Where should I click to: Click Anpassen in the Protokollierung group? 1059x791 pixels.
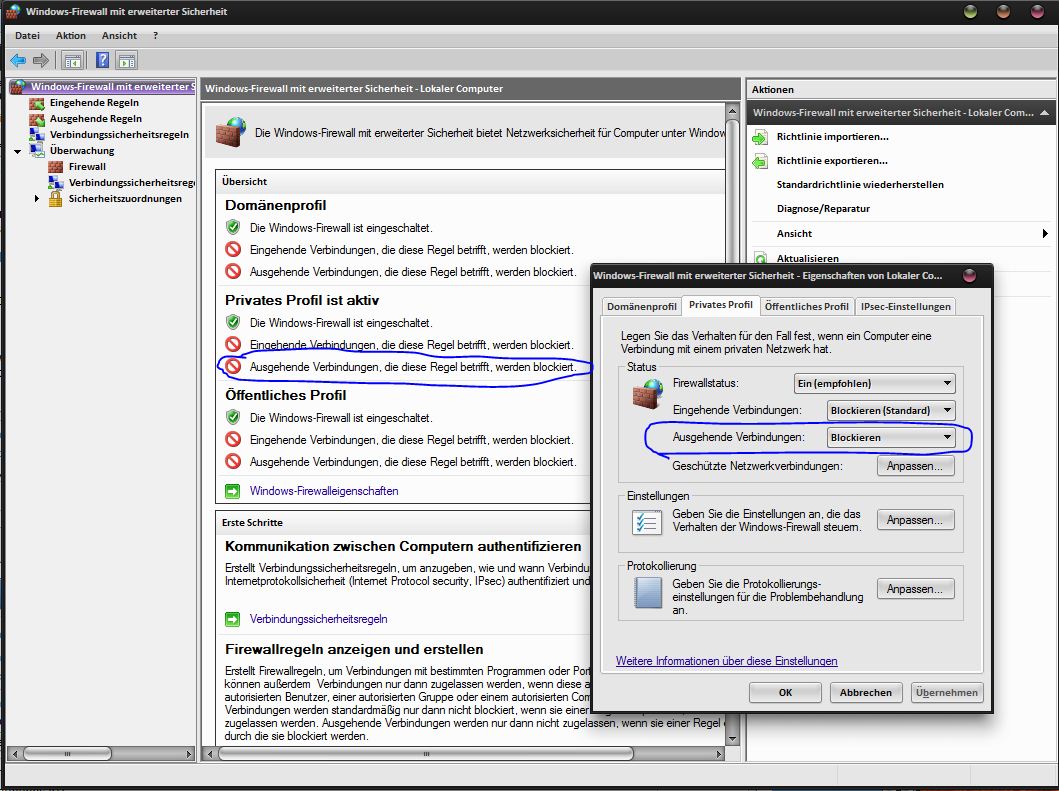(915, 589)
